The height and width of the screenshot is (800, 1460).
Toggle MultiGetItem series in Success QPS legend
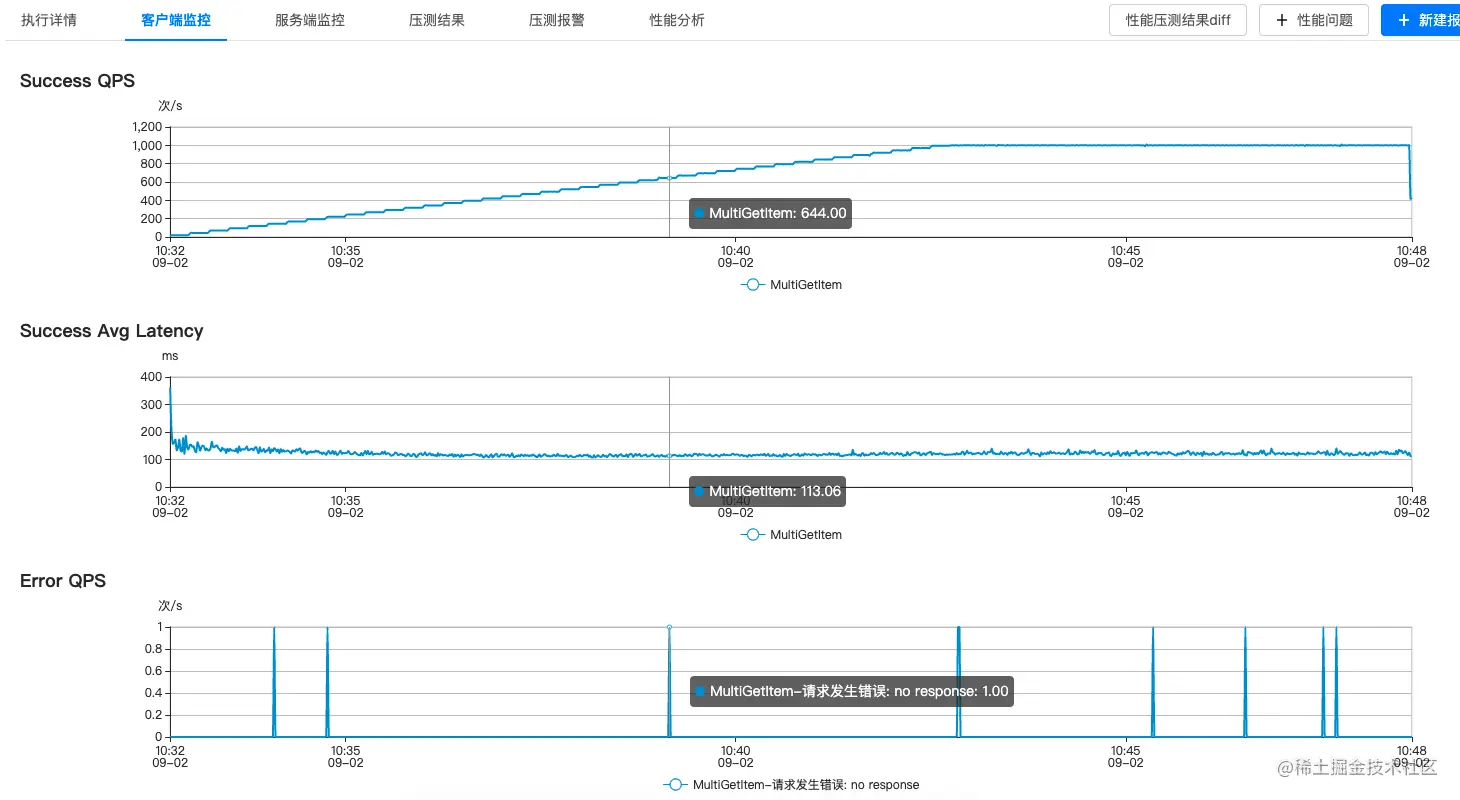pyautogui.click(x=792, y=285)
